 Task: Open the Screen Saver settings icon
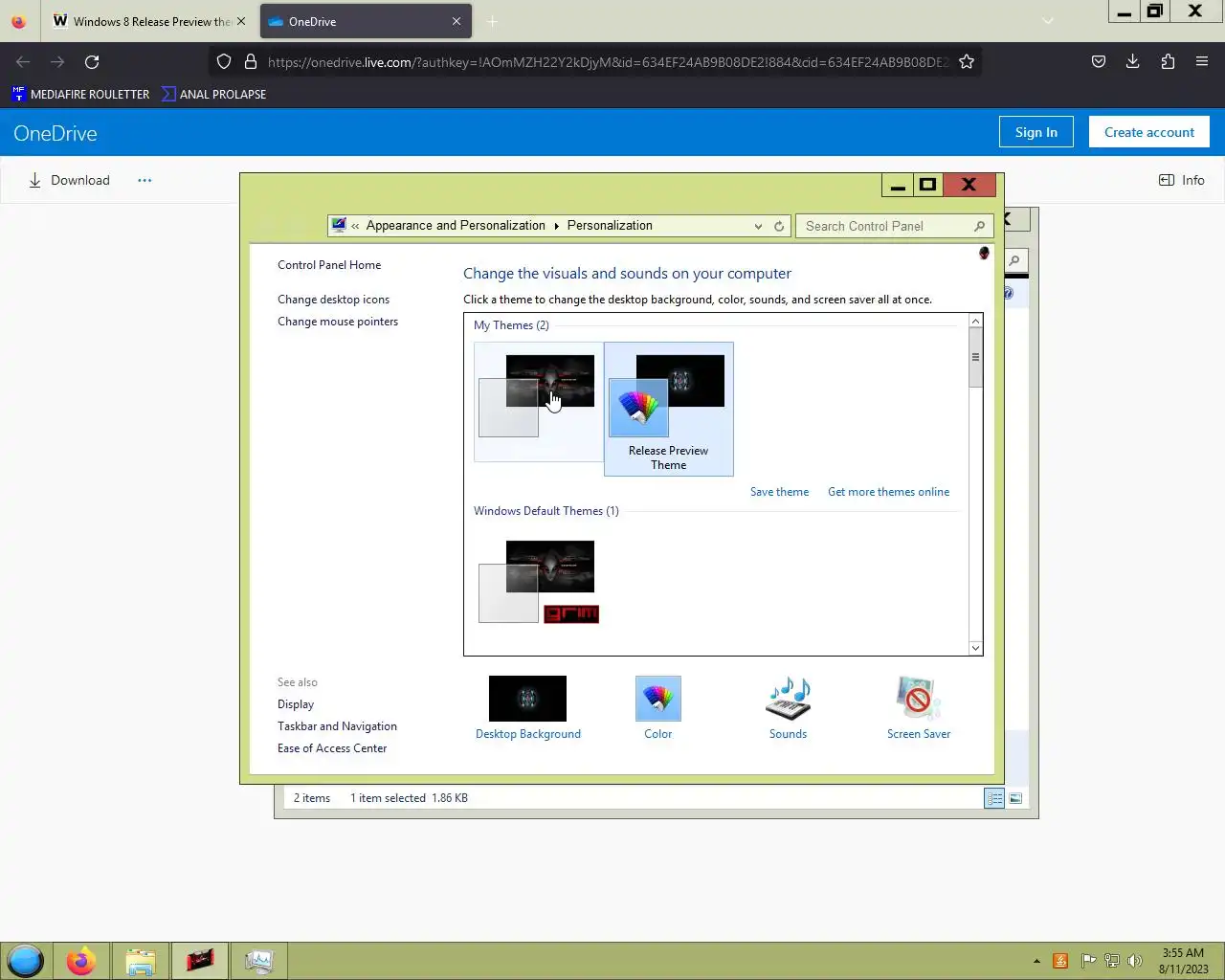tap(918, 699)
